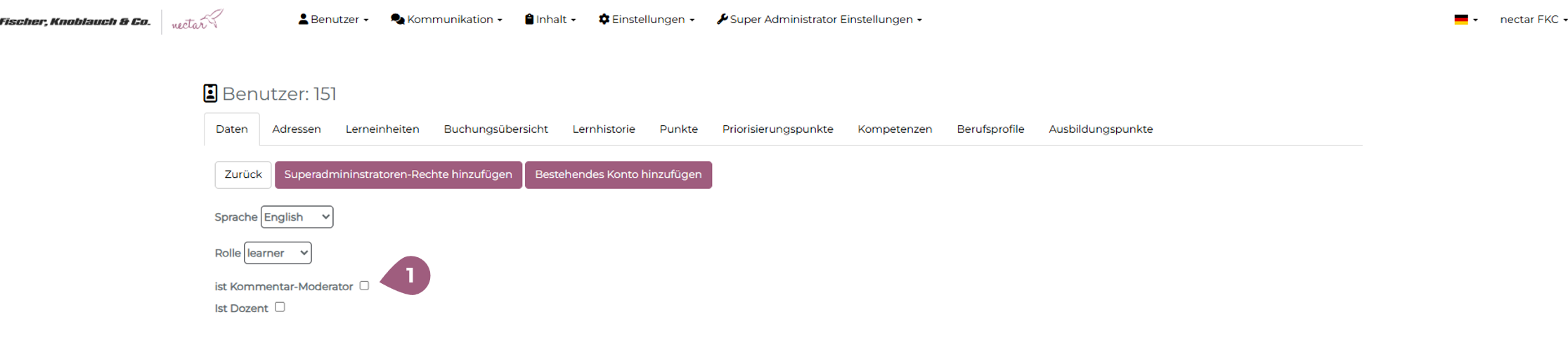Click the Benutzer person icon in navbar
The image size is (1568, 338).
(x=303, y=19)
